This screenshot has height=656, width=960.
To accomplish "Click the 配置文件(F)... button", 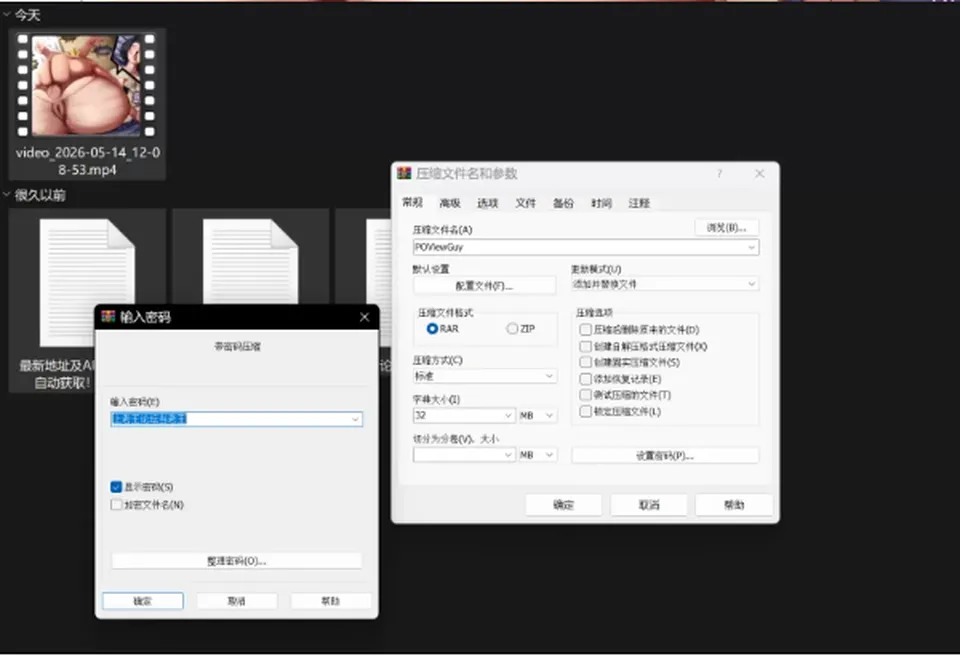I will [x=484, y=285].
